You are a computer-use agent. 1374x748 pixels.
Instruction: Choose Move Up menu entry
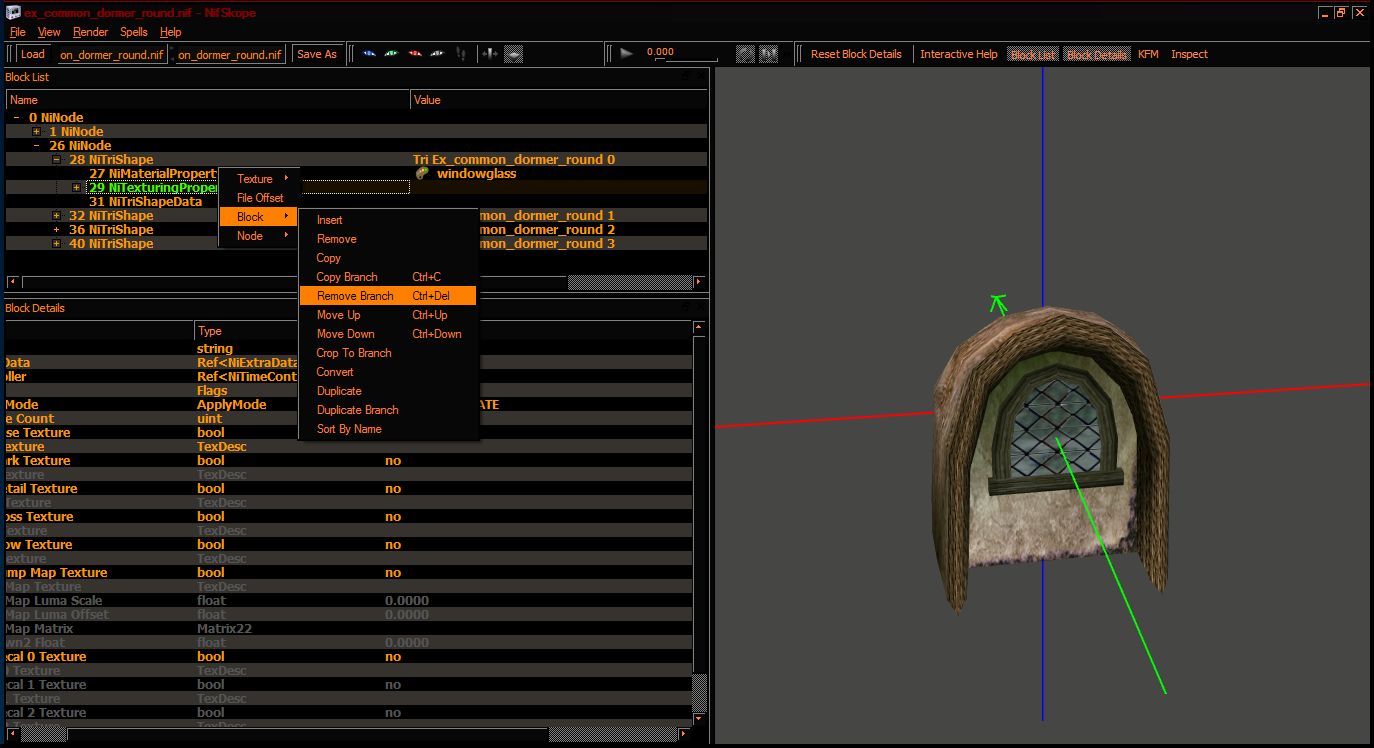point(388,315)
